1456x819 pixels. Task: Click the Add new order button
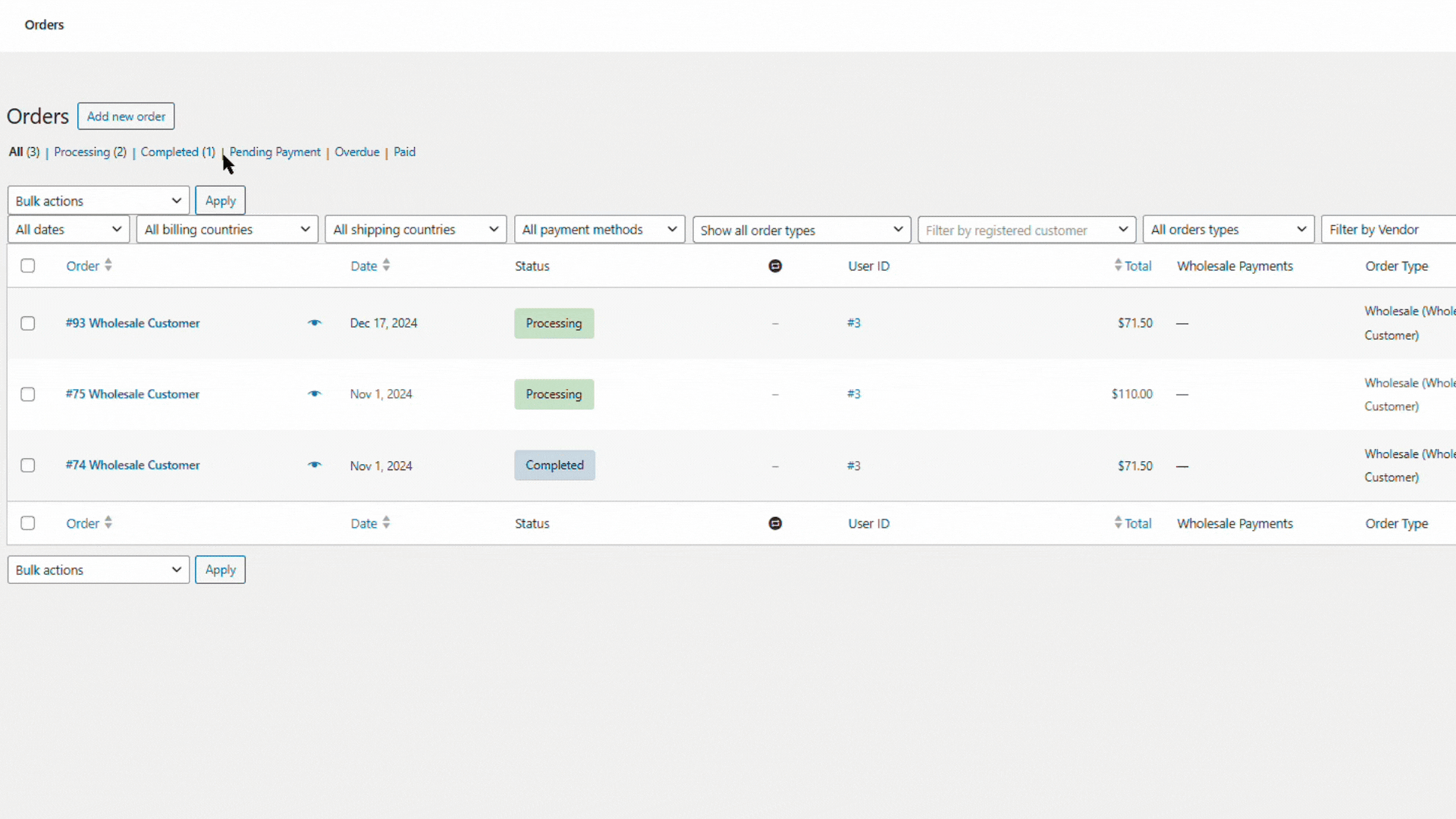point(126,117)
